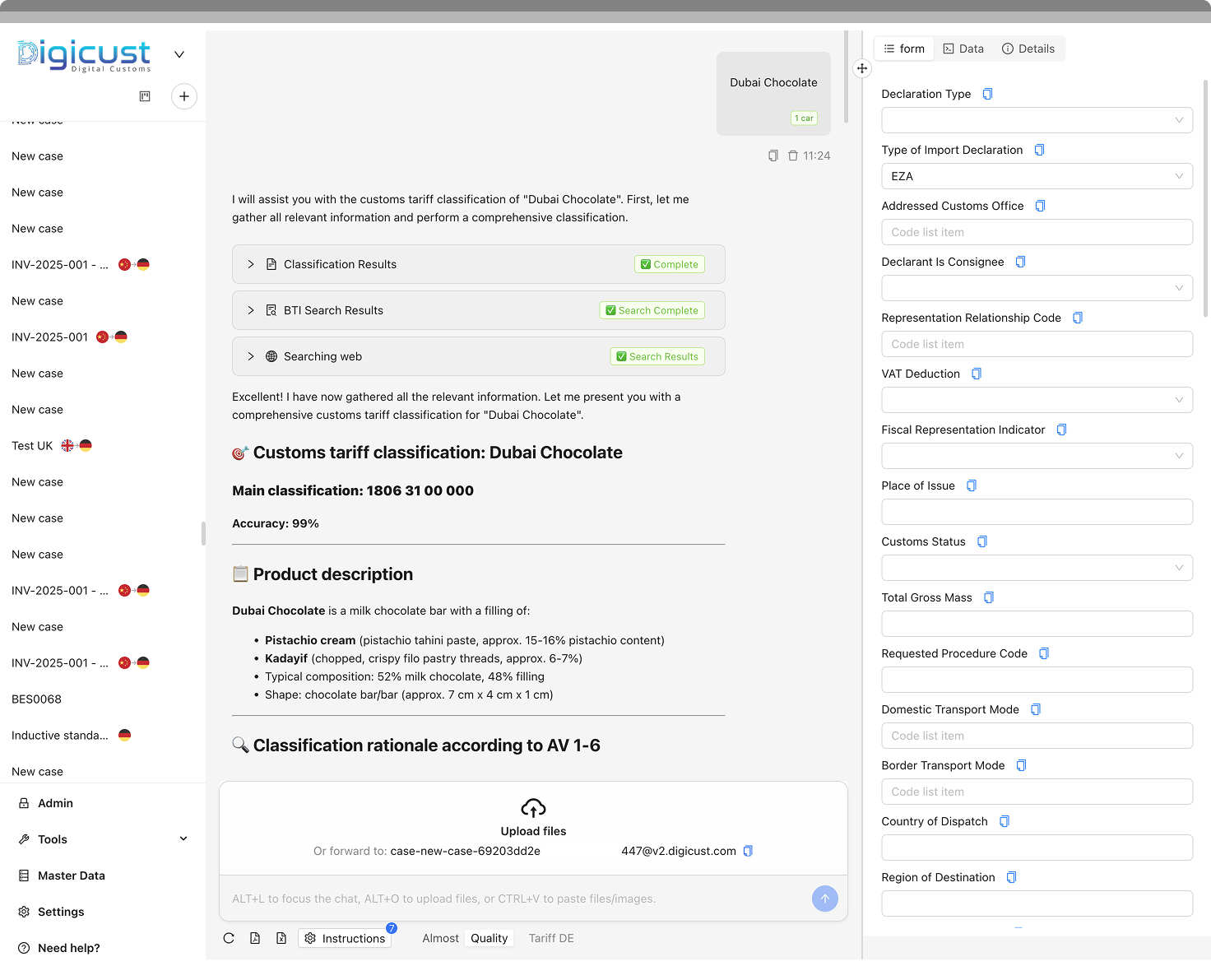Create a new case with plus button
1211x980 pixels.
click(184, 96)
